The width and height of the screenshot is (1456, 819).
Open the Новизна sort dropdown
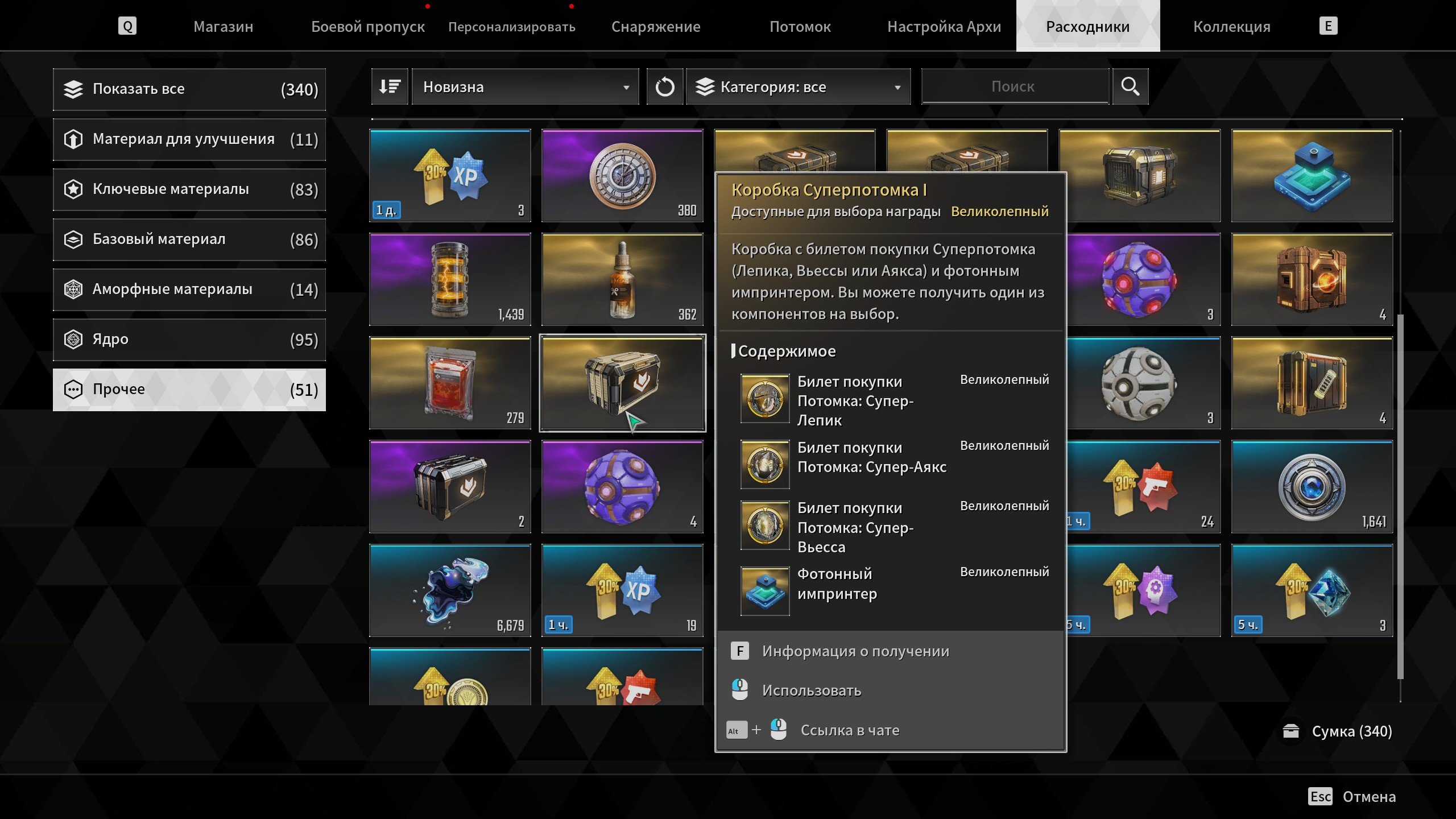(x=525, y=86)
